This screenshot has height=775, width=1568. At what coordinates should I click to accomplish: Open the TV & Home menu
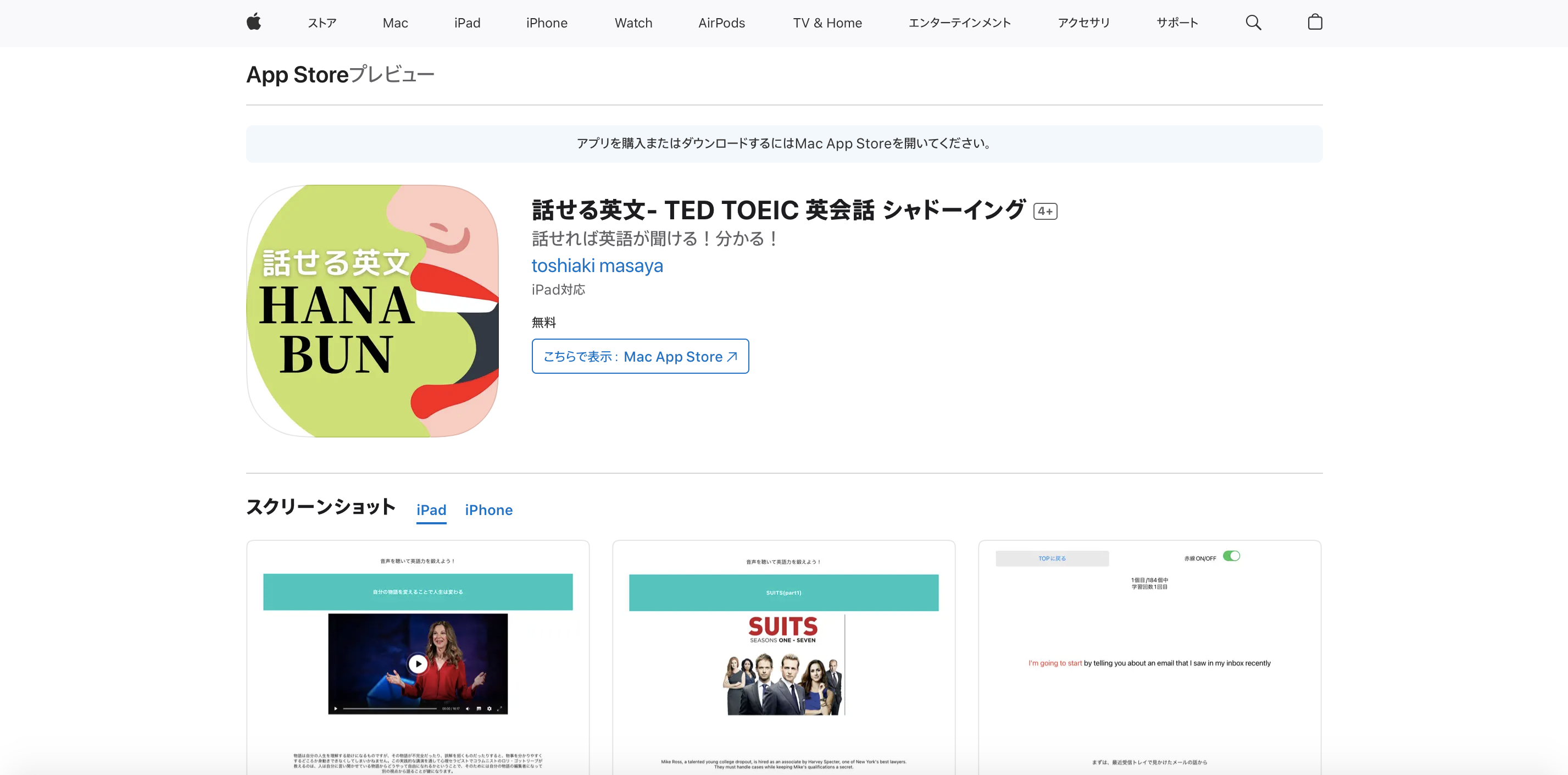click(x=827, y=23)
